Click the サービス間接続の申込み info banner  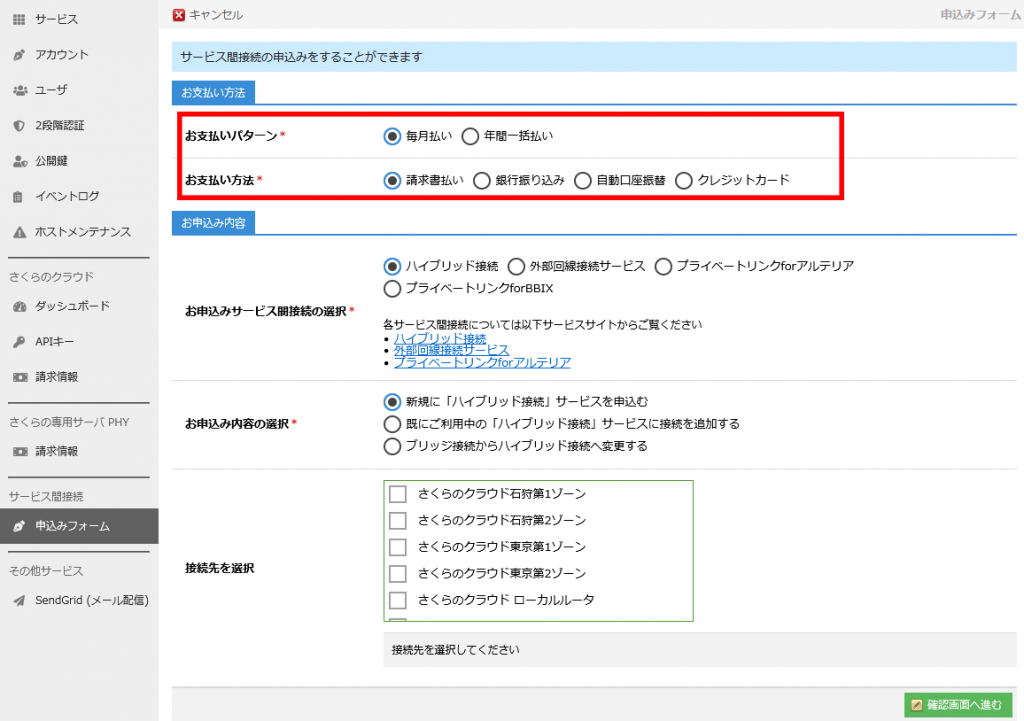point(594,57)
